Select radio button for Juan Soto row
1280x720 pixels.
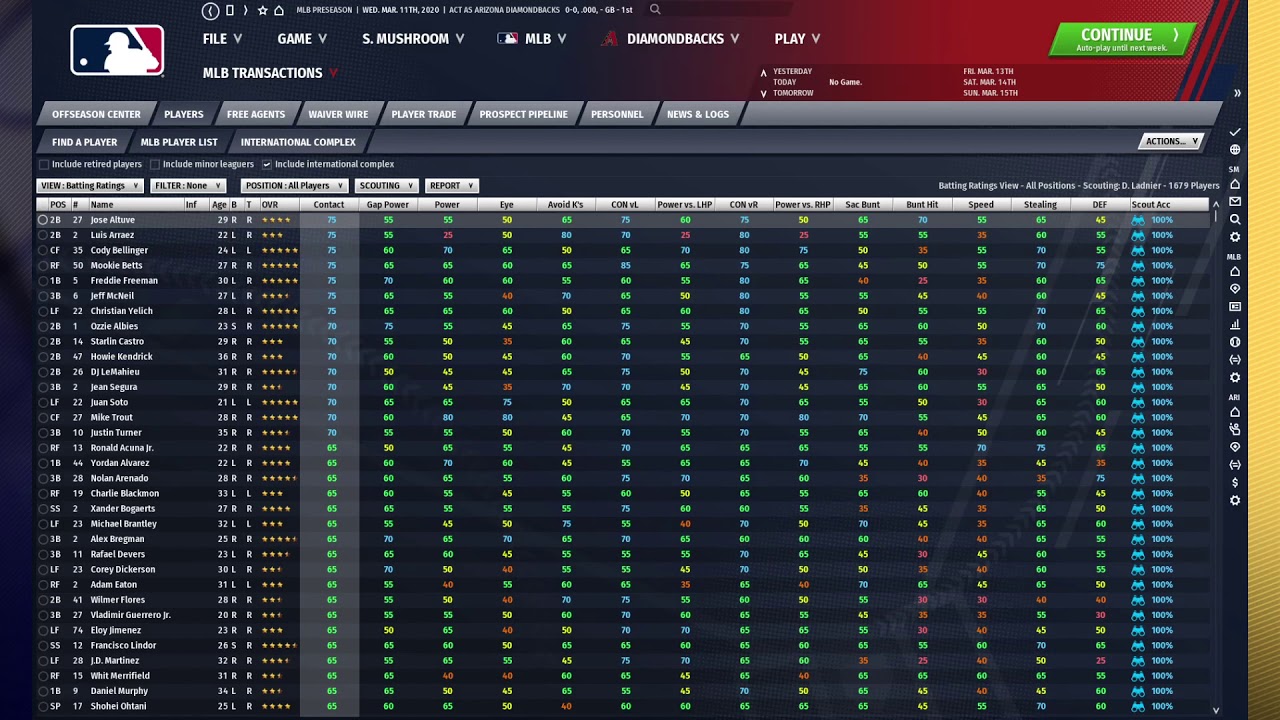pyautogui.click(x=43, y=403)
